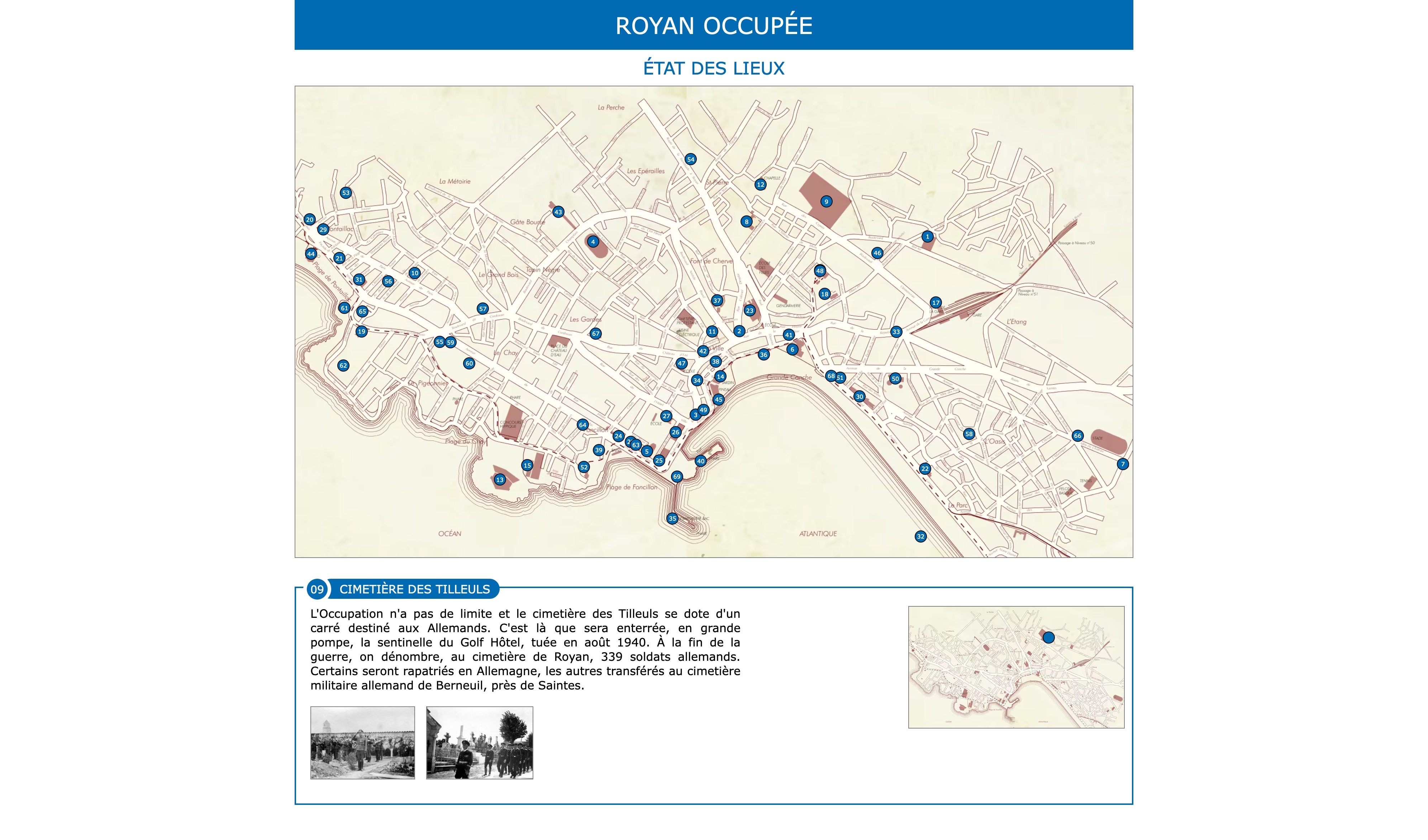Viewport: 1428px width, 840px height.
Task: Open left cemetery ceremony photo thumbnail
Action: [x=363, y=743]
